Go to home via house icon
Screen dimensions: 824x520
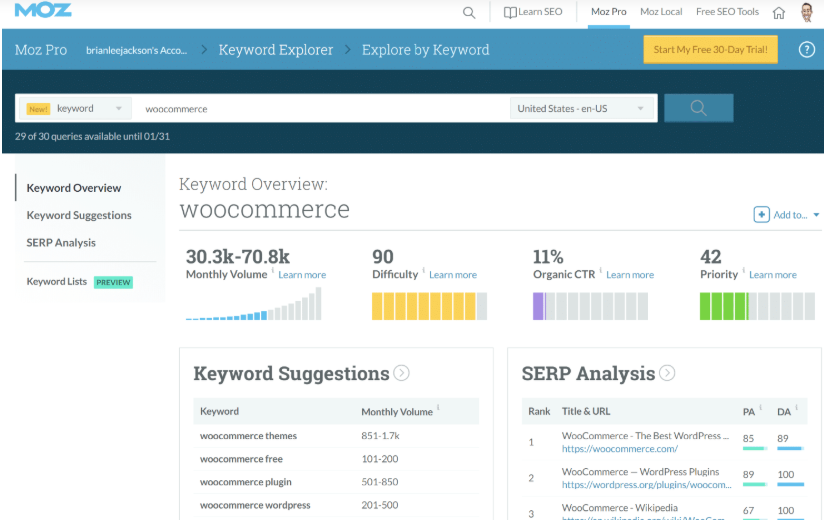[779, 13]
